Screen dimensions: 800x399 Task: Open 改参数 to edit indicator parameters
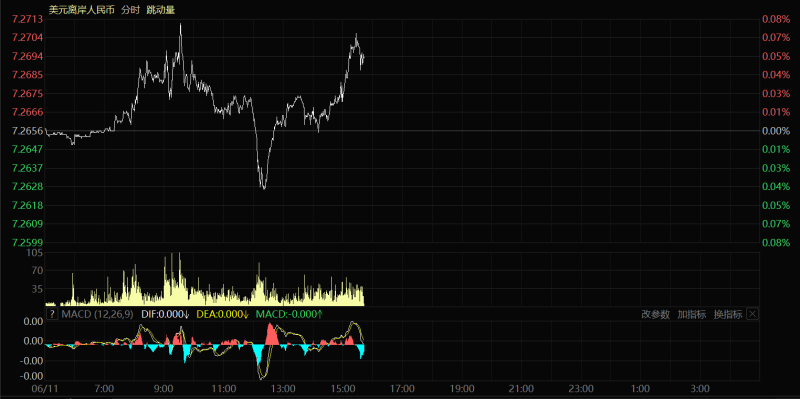[x=656, y=315]
